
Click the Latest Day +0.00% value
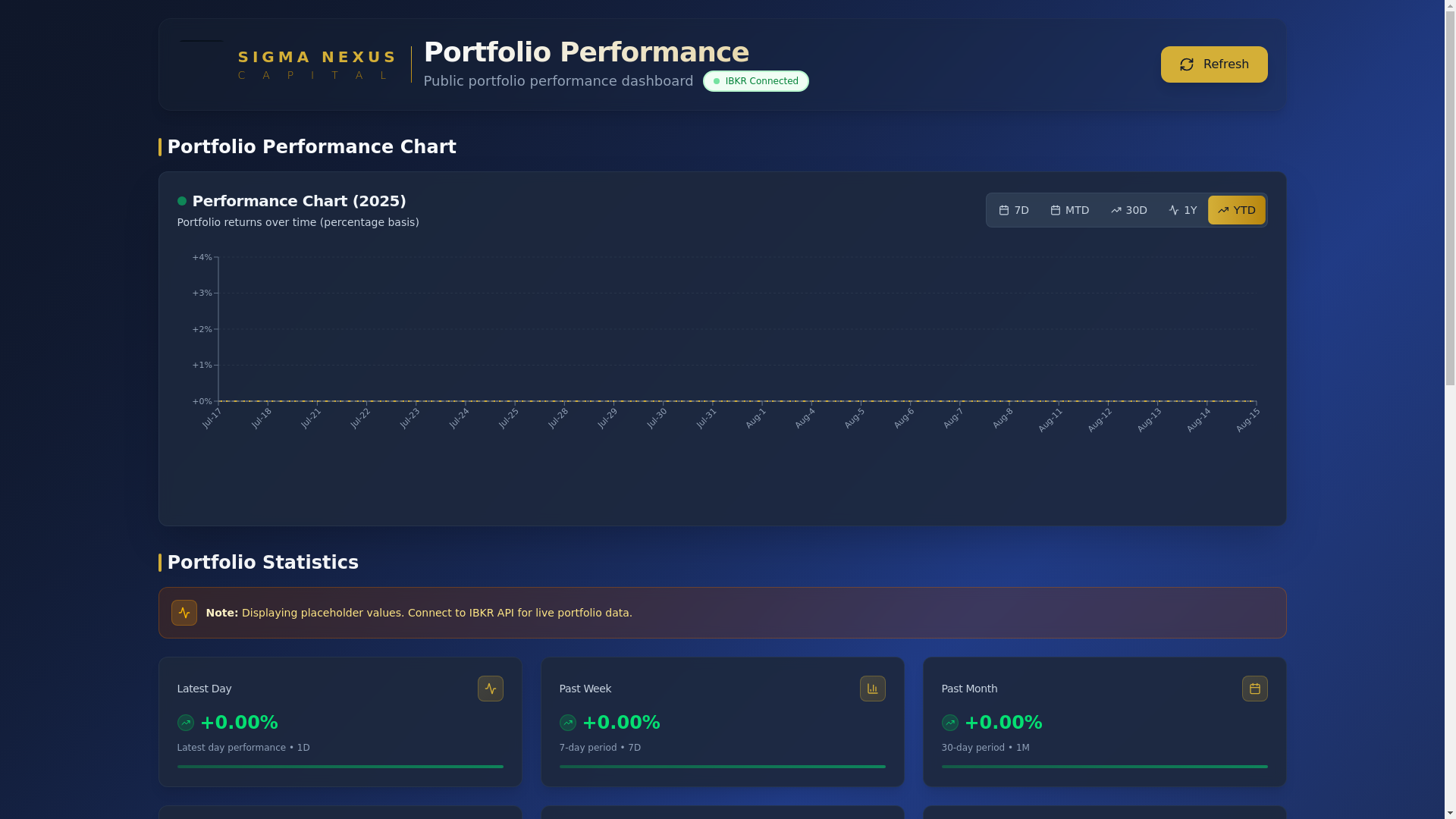[239, 723]
